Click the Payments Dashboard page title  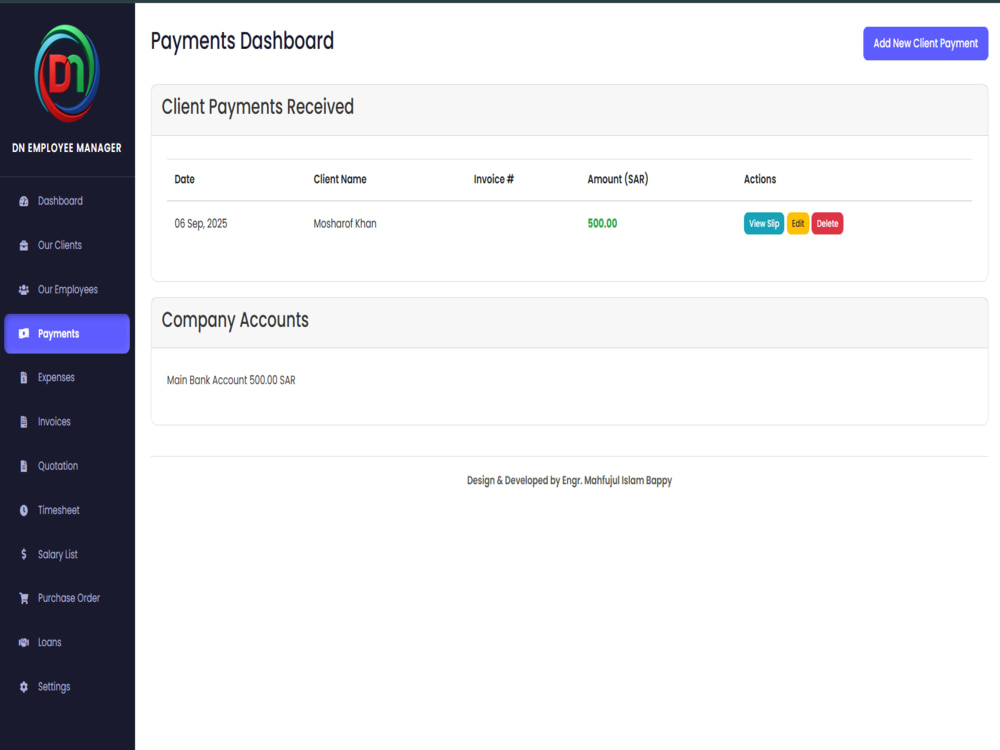242,41
